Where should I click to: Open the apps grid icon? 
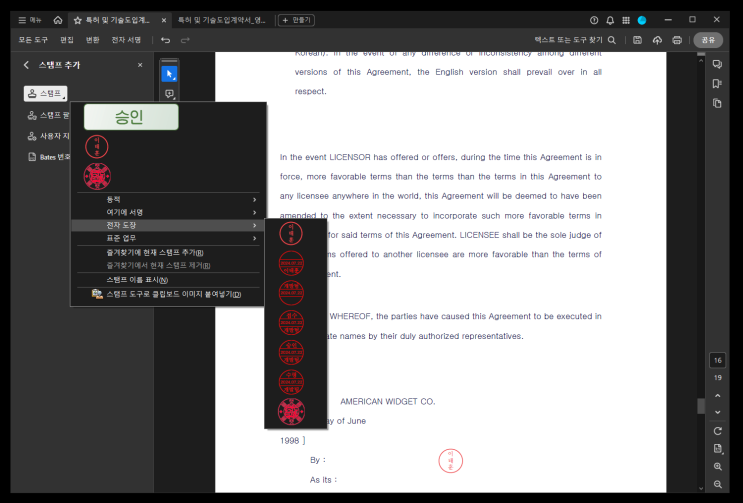626,20
